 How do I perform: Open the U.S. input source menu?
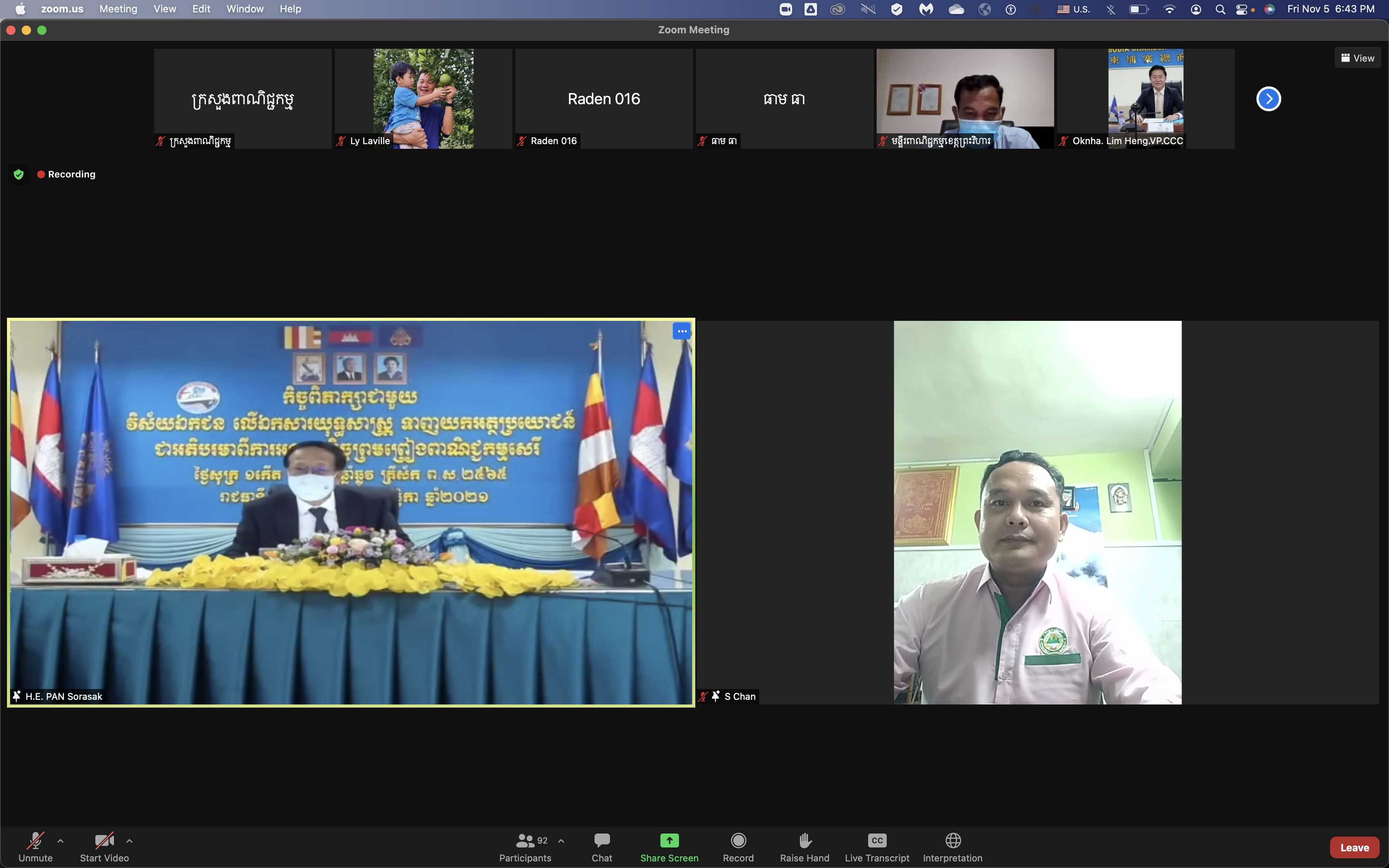point(1073,9)
